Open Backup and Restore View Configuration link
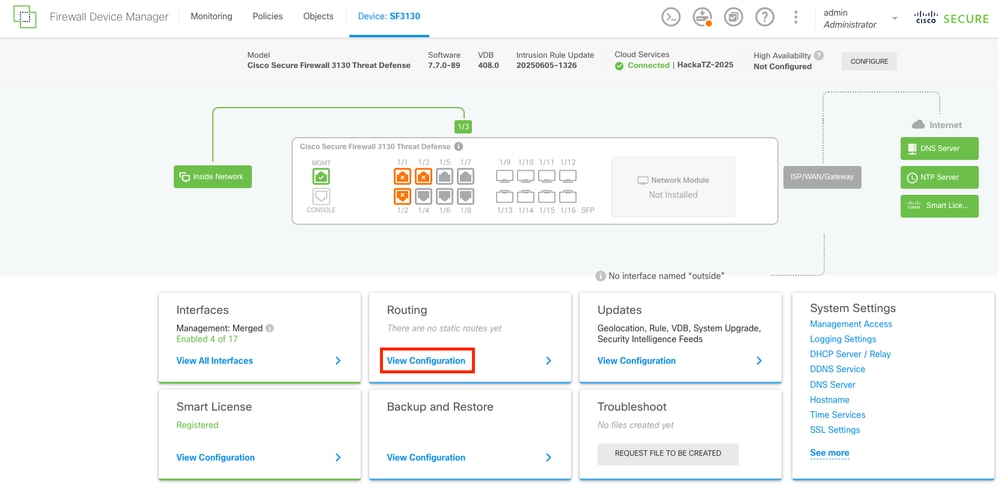Screen dimensions: 998x484 [426, 457]
